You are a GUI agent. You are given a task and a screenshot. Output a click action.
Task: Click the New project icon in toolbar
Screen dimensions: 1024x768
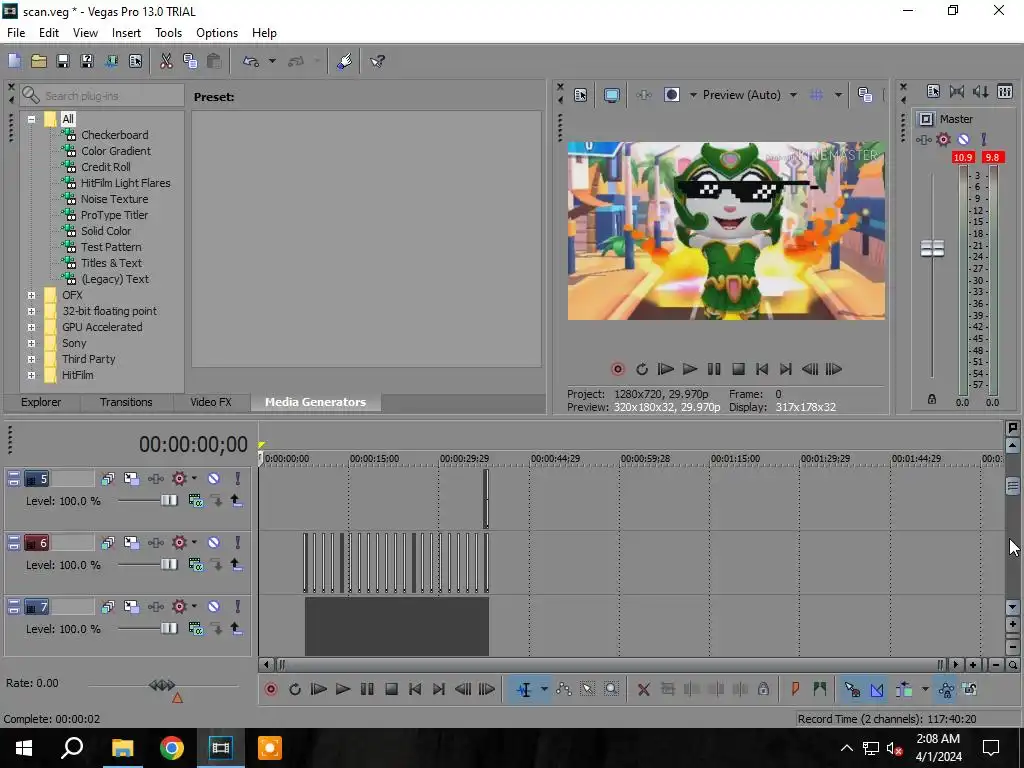(x=14, y=61)
